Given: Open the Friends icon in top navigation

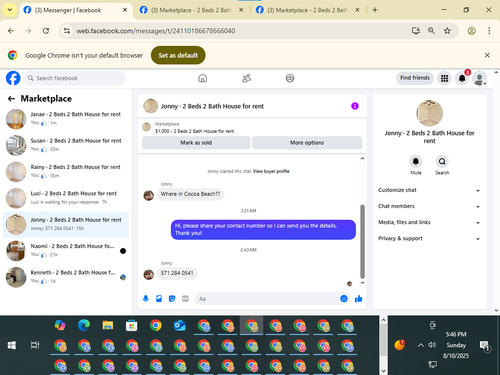Looking at the screenshot, I should [x=246, y=78].
